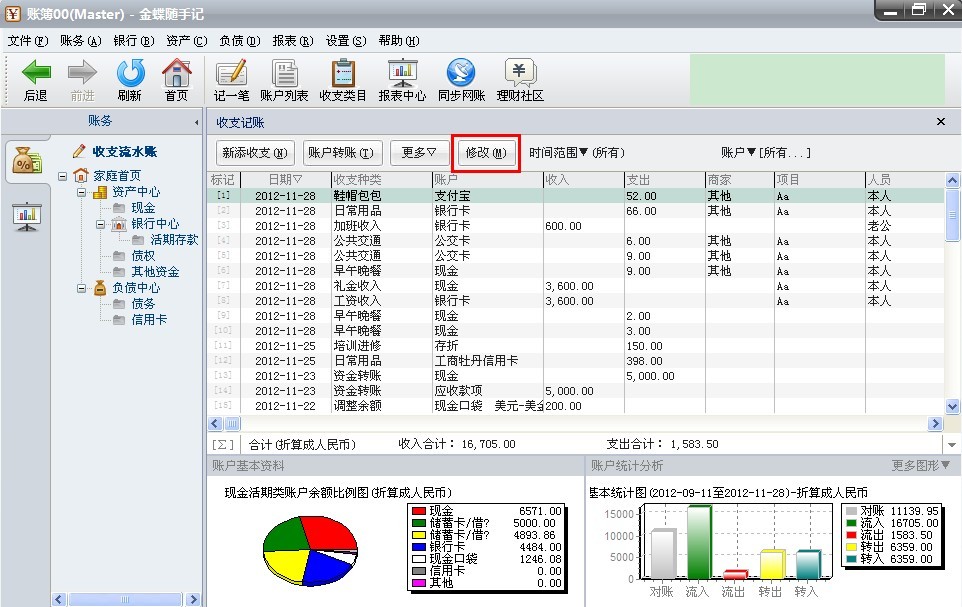This screenshot has width=962, height=607.
Task: Collapse the 负债中心 tree node
Action: click(82, 288)
